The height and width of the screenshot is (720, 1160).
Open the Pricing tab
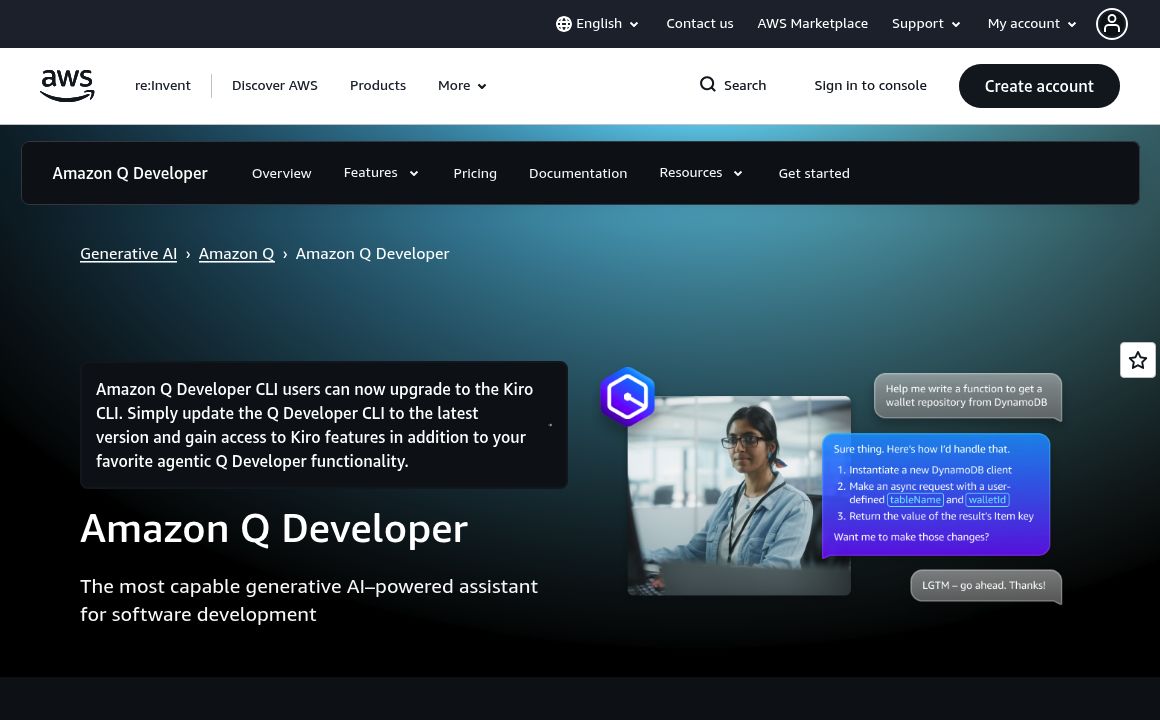click(x=475, y=173)
